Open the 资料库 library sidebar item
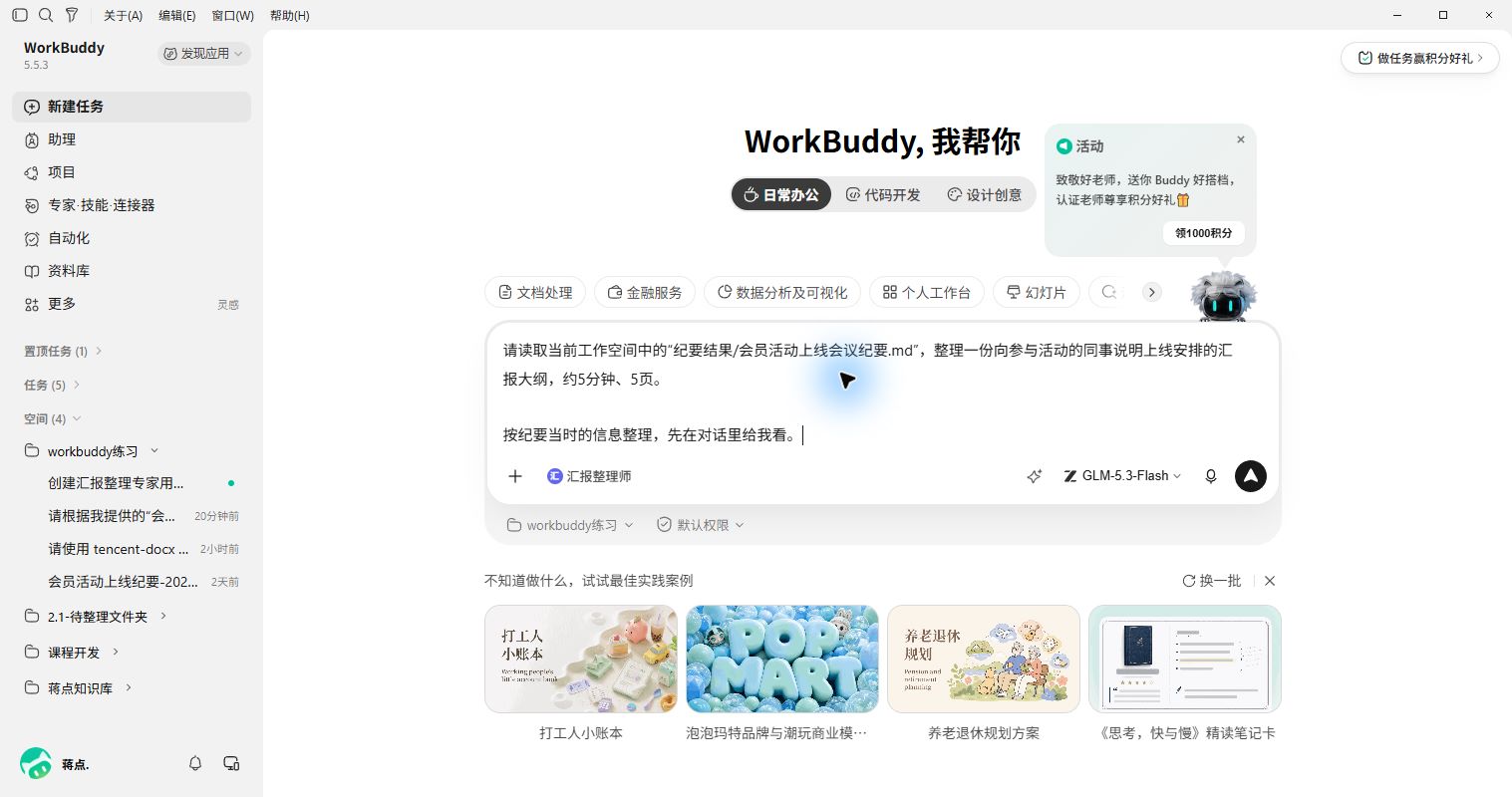This screenshot has width=1512, height=797. (132, 271)
